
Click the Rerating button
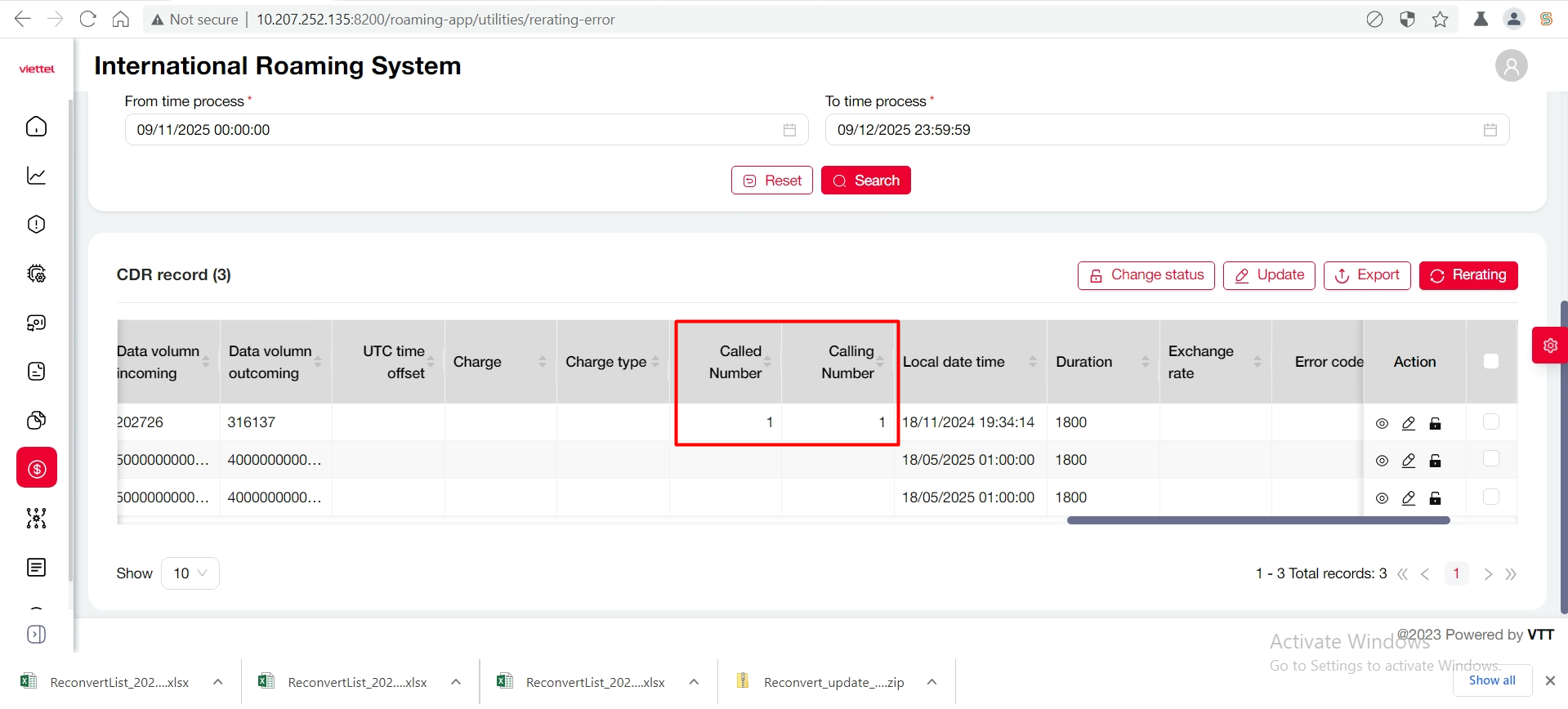pyautogui.click(x=1467, y=275)
